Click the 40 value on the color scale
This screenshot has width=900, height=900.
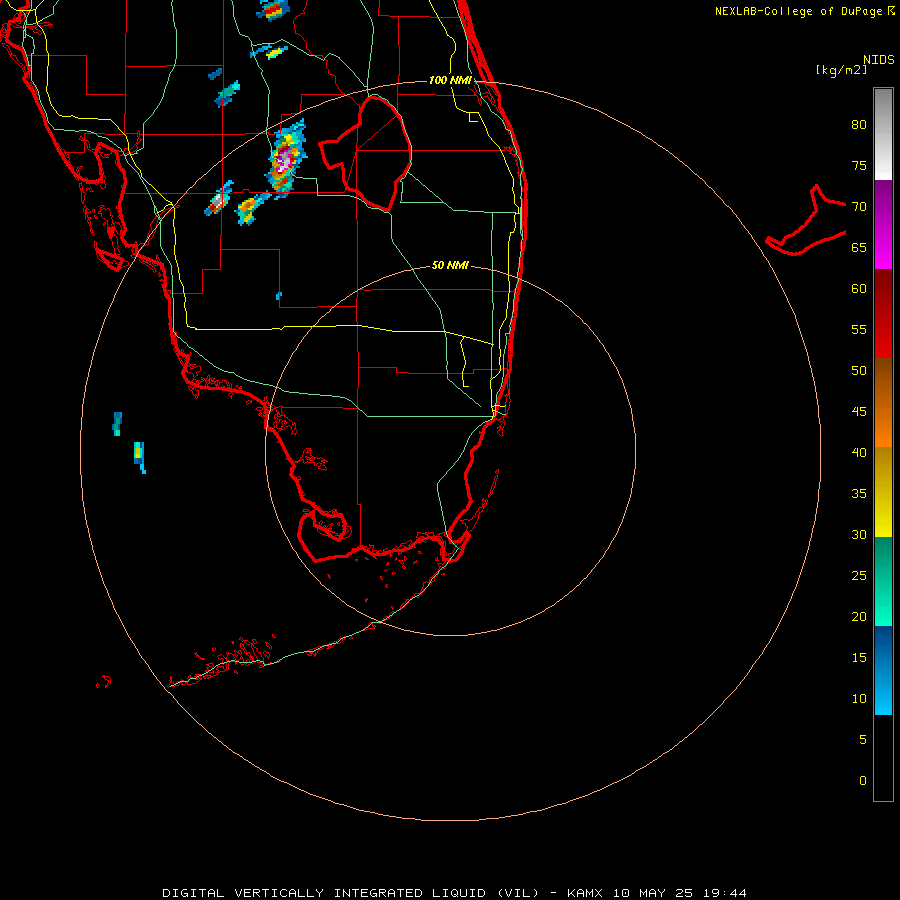click(x=859, y=452)
